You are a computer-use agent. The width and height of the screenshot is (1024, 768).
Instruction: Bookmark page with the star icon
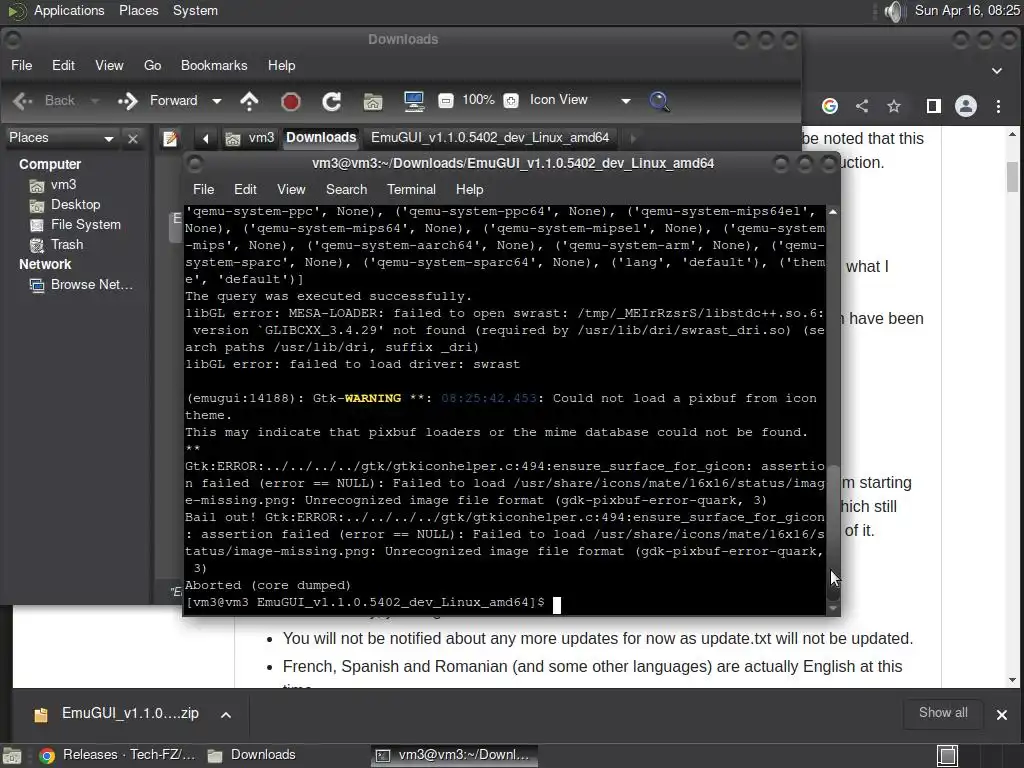click(894, 106)
